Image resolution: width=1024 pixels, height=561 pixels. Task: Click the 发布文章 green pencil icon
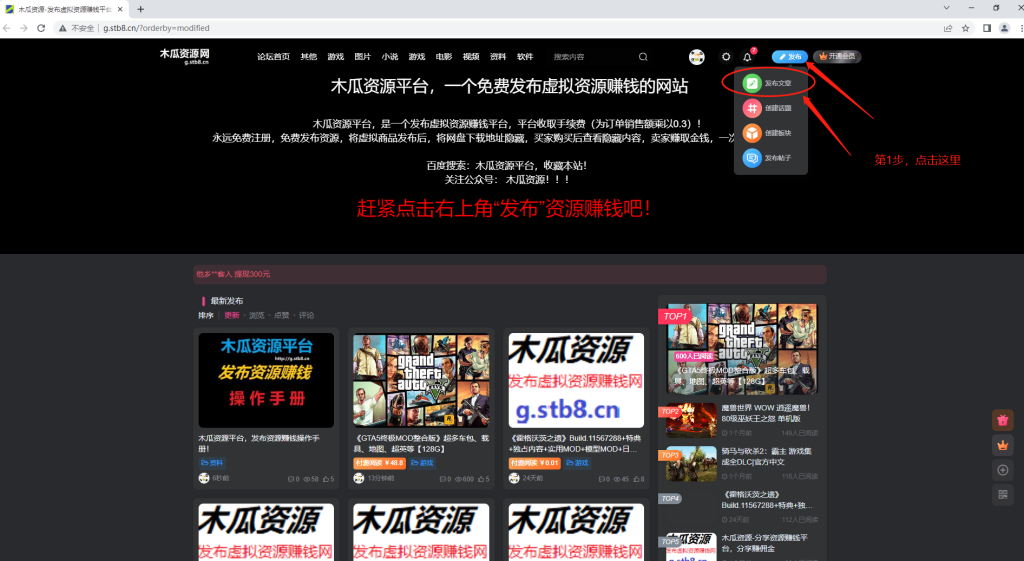tap(752, 83)
